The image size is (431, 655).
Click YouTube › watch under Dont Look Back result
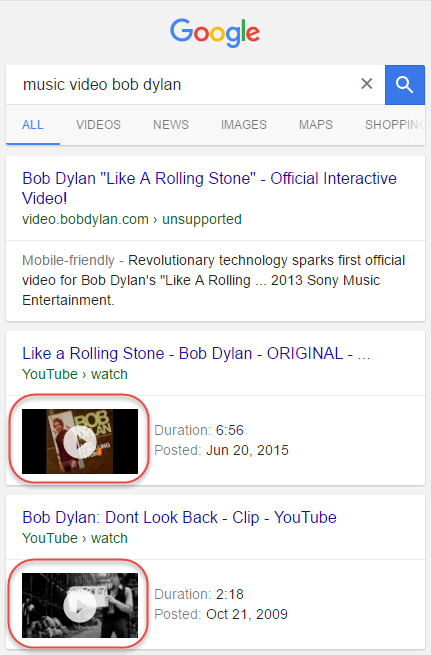(x=75, y=538)
